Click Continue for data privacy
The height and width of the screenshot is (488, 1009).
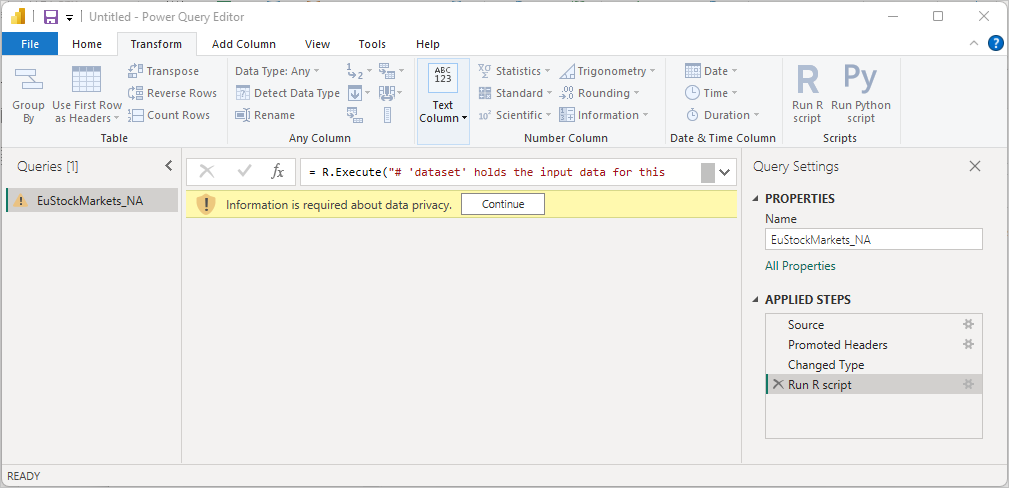click(503, 204)
